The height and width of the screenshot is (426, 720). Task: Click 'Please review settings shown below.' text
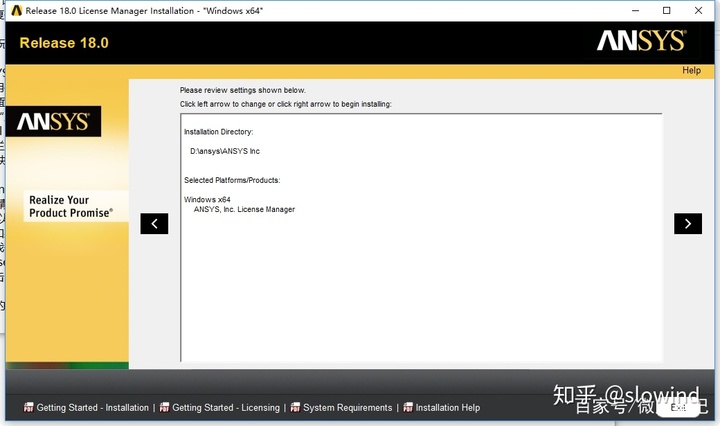pyautogui.click(x=242, y=90)
